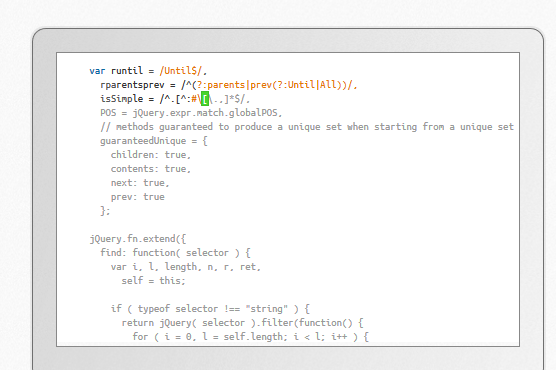The height and width of the screenshot is (370, 556).
Task: Click the 'contents: true' property line
Action: click(x=151, y=169)
